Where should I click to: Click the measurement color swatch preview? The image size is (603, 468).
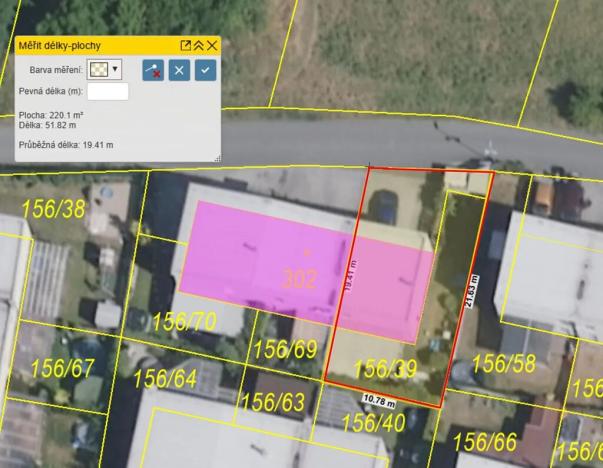coord(99,70)
